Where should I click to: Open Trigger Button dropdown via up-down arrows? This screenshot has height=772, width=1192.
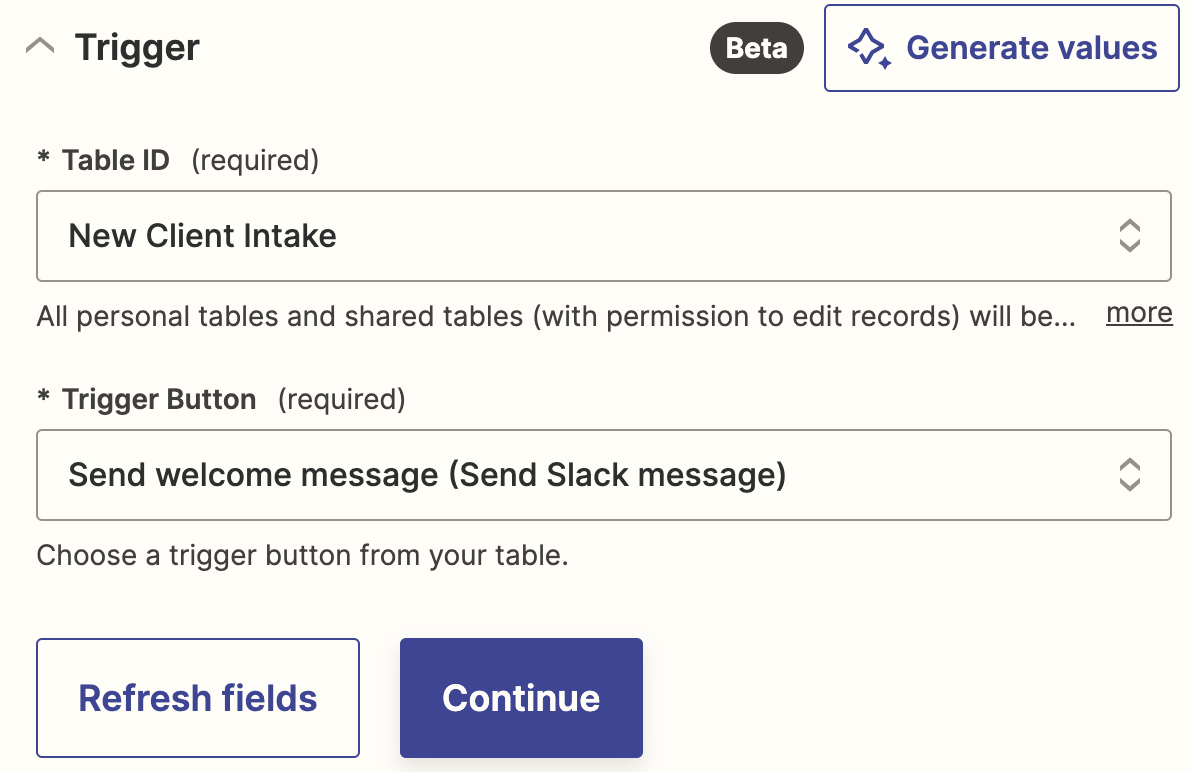[1129, 475]
